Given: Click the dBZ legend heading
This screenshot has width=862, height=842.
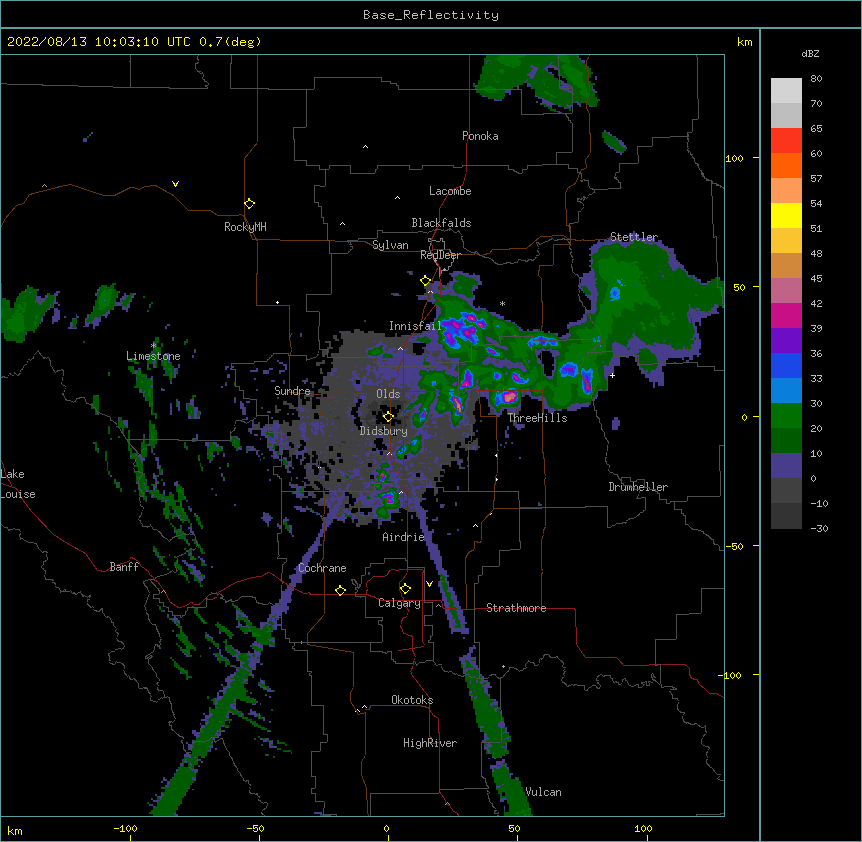Looking at the screenshot, I should 810,54.
